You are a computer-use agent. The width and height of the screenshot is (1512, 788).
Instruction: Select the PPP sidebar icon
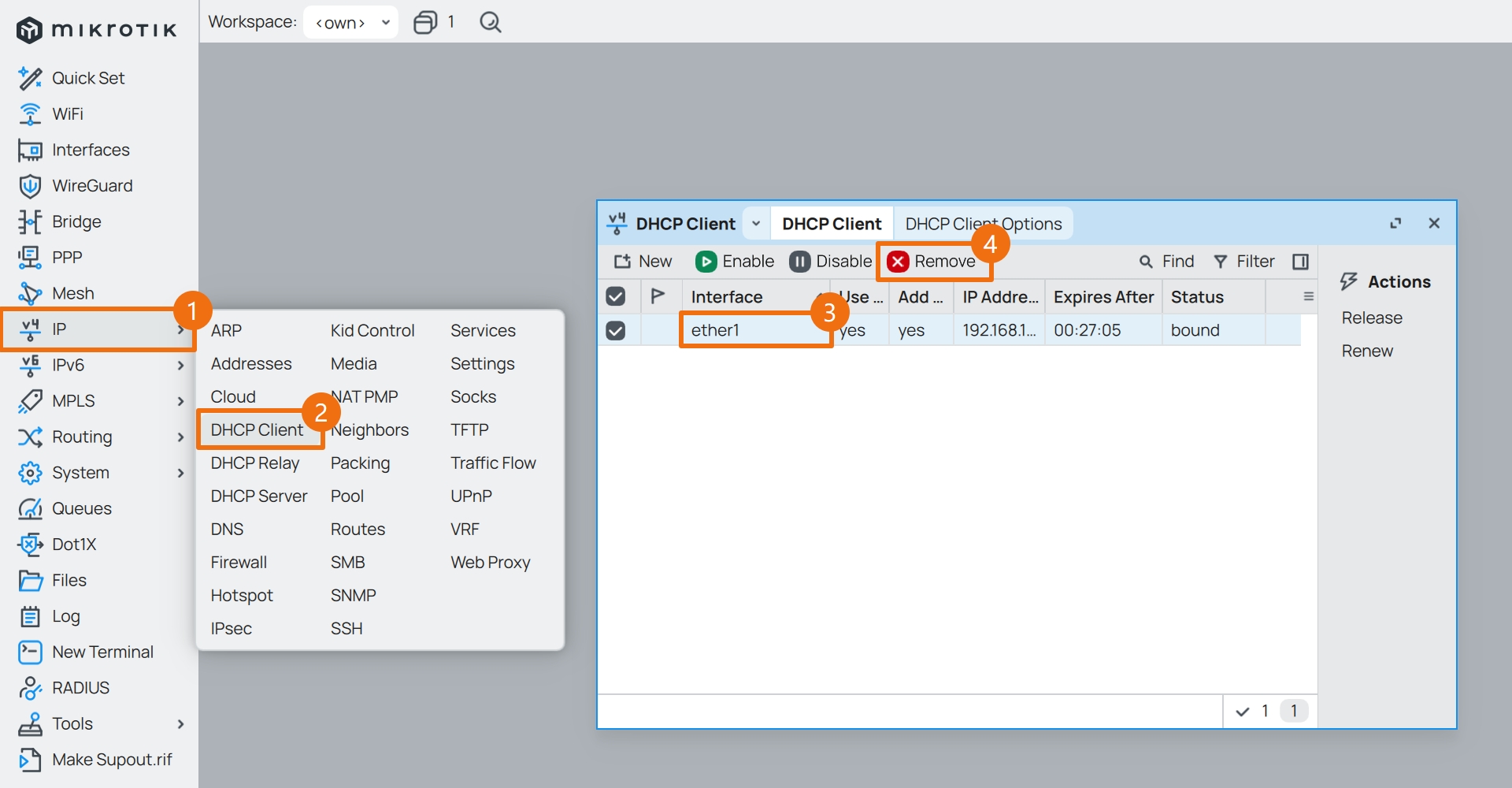click(30, 258)
